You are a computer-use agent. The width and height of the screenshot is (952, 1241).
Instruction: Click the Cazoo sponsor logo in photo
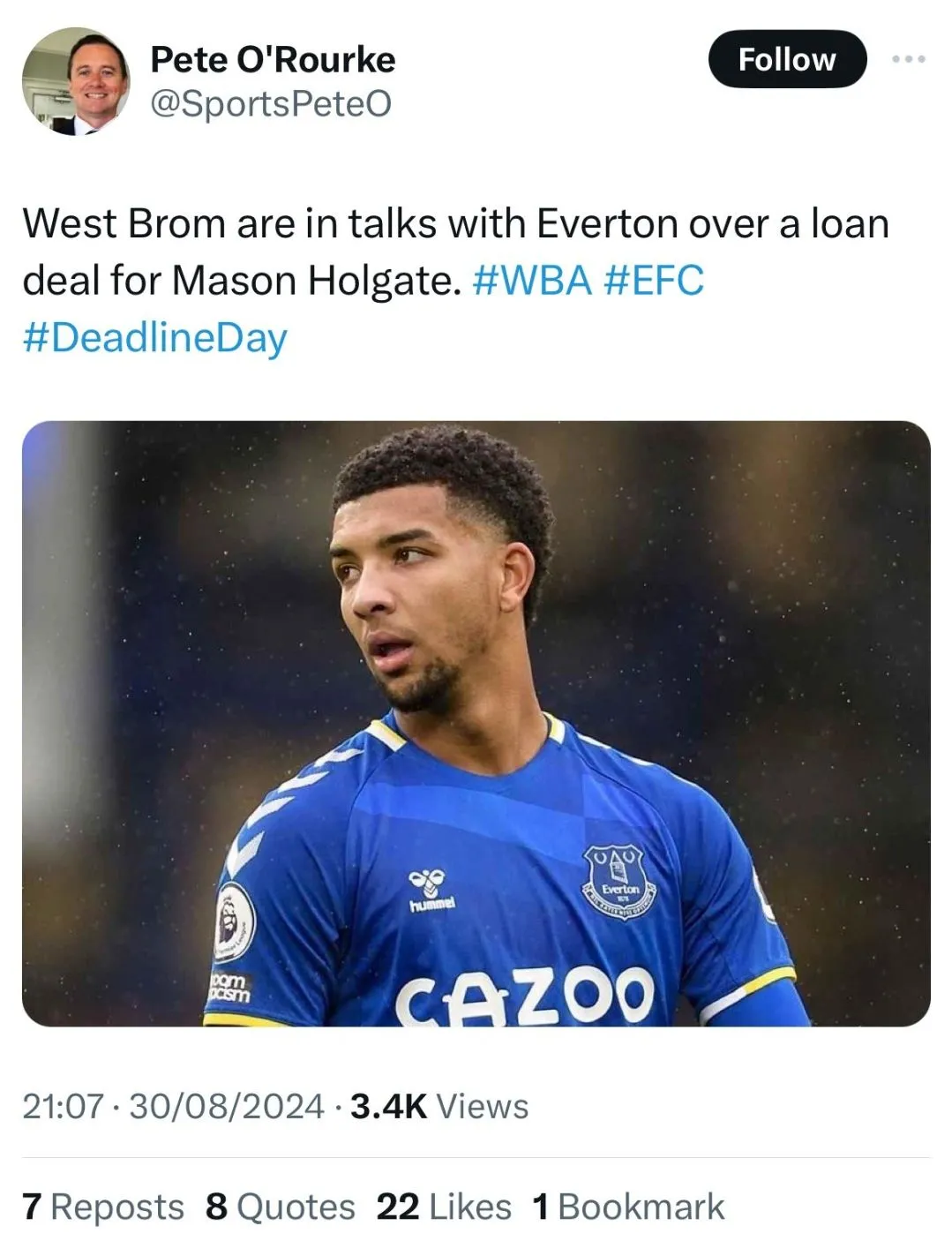[x=524, y=995]
